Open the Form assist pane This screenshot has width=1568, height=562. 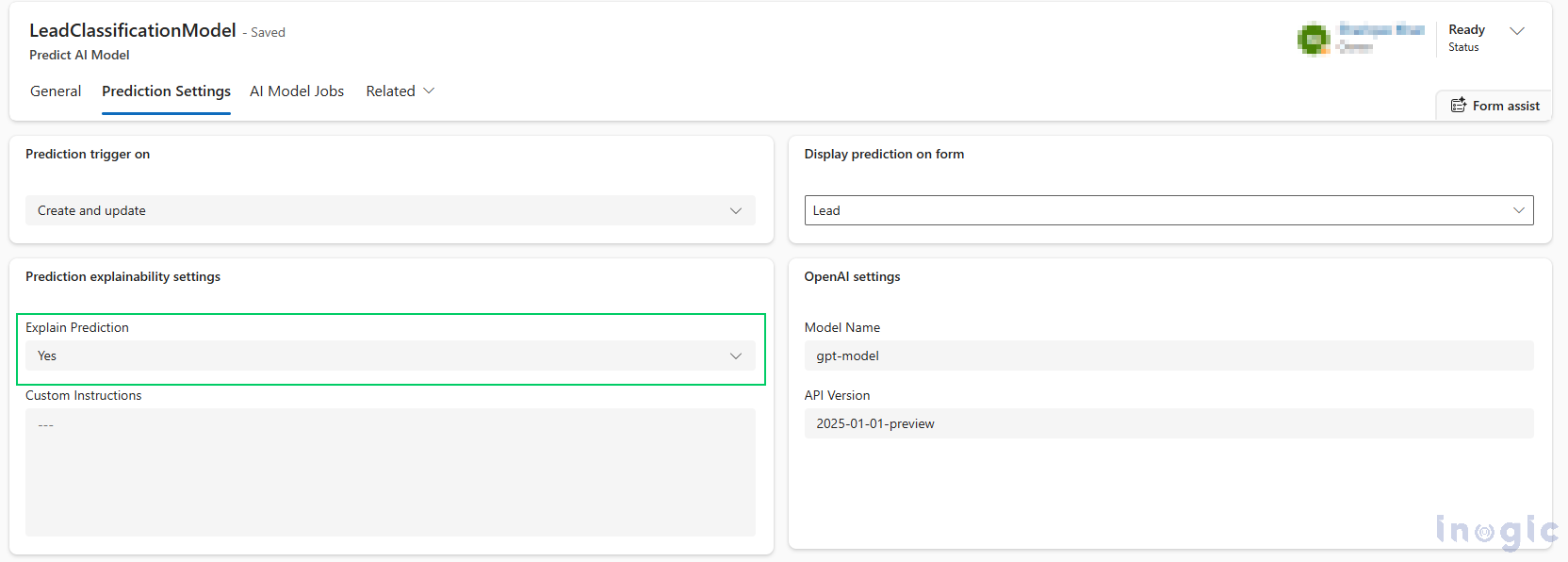click(x=1494, y=106)
